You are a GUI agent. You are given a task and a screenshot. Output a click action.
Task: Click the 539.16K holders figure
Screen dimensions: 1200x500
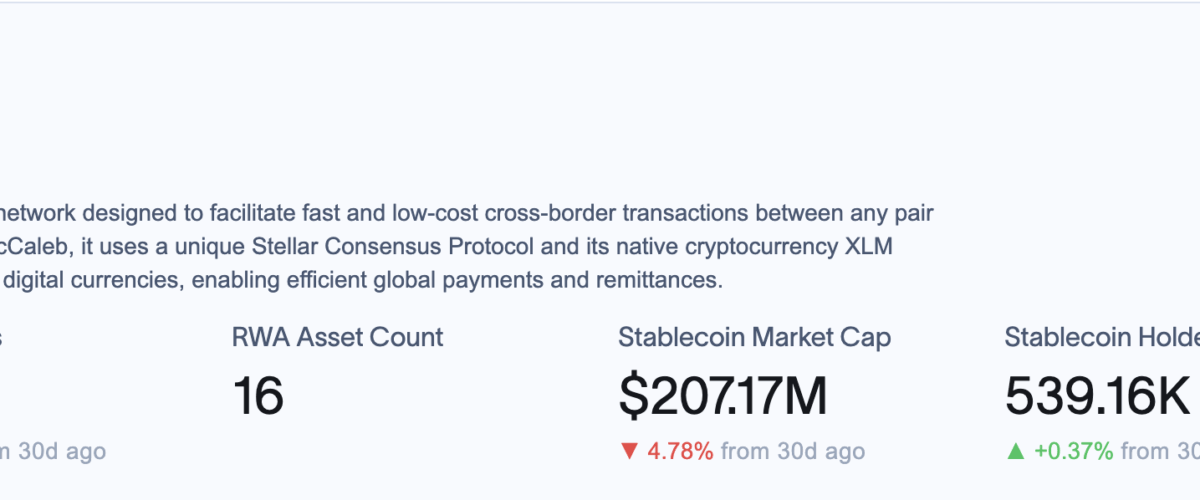1097,396
